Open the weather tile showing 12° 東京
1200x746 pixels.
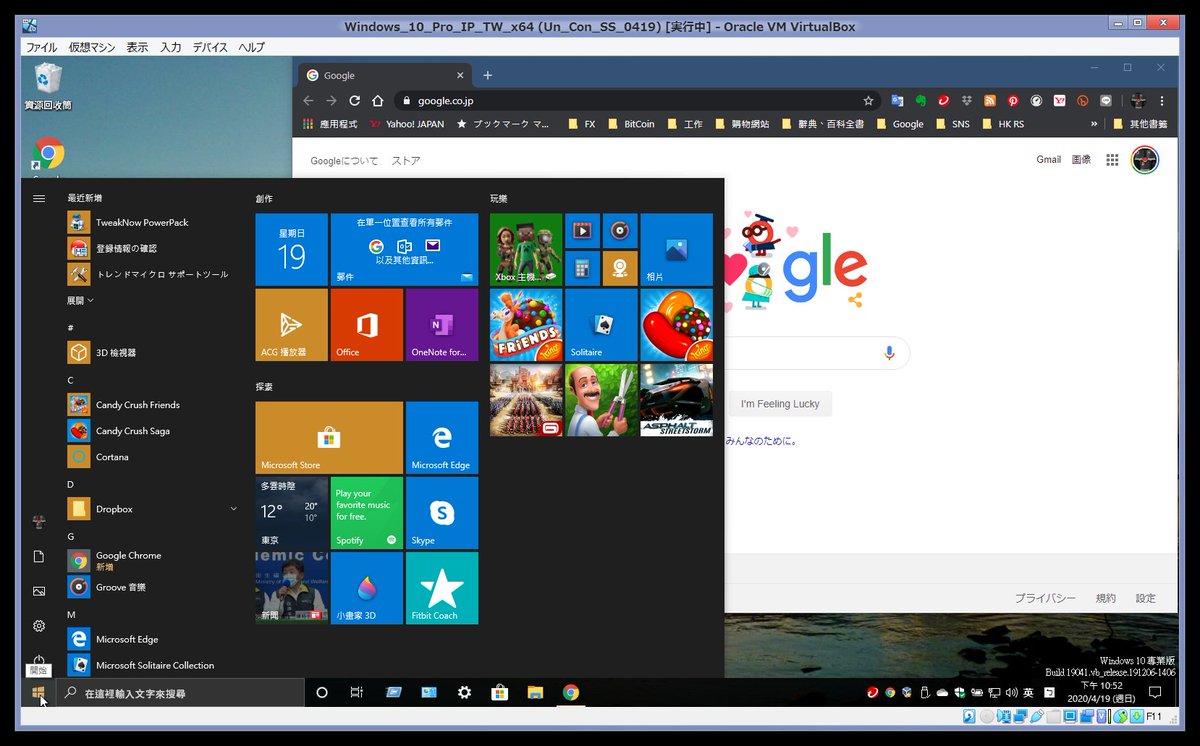pyautogui.click(x=291, y=513)
